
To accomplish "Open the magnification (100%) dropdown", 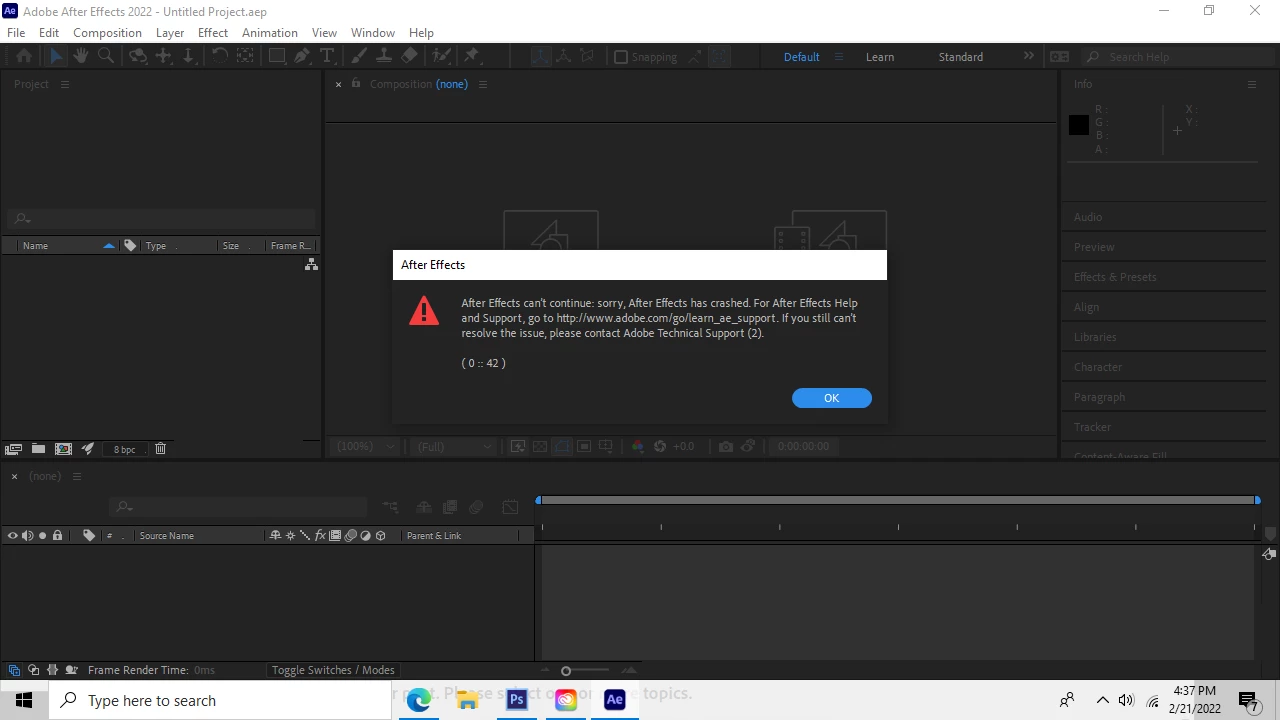I will point(367,446).
